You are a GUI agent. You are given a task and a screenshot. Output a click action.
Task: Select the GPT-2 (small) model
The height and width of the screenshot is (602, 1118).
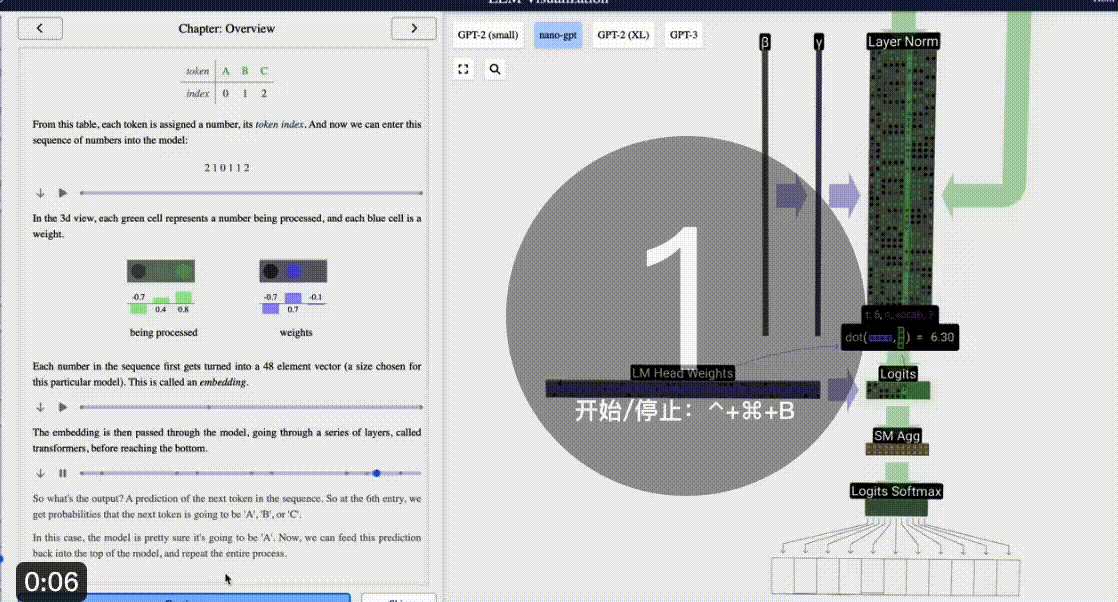point(488,35)
